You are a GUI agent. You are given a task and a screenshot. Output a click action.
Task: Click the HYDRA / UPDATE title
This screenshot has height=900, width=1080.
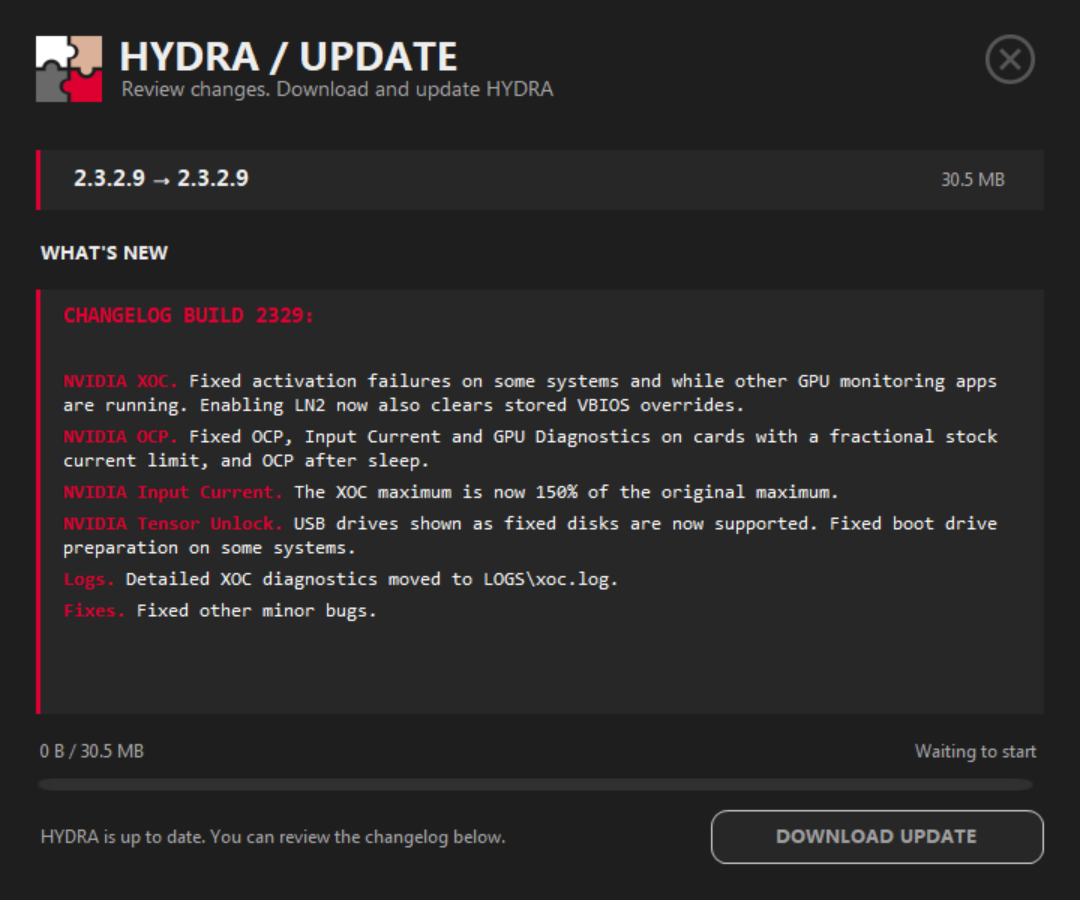pyautogui.click(x=289, y=56)
